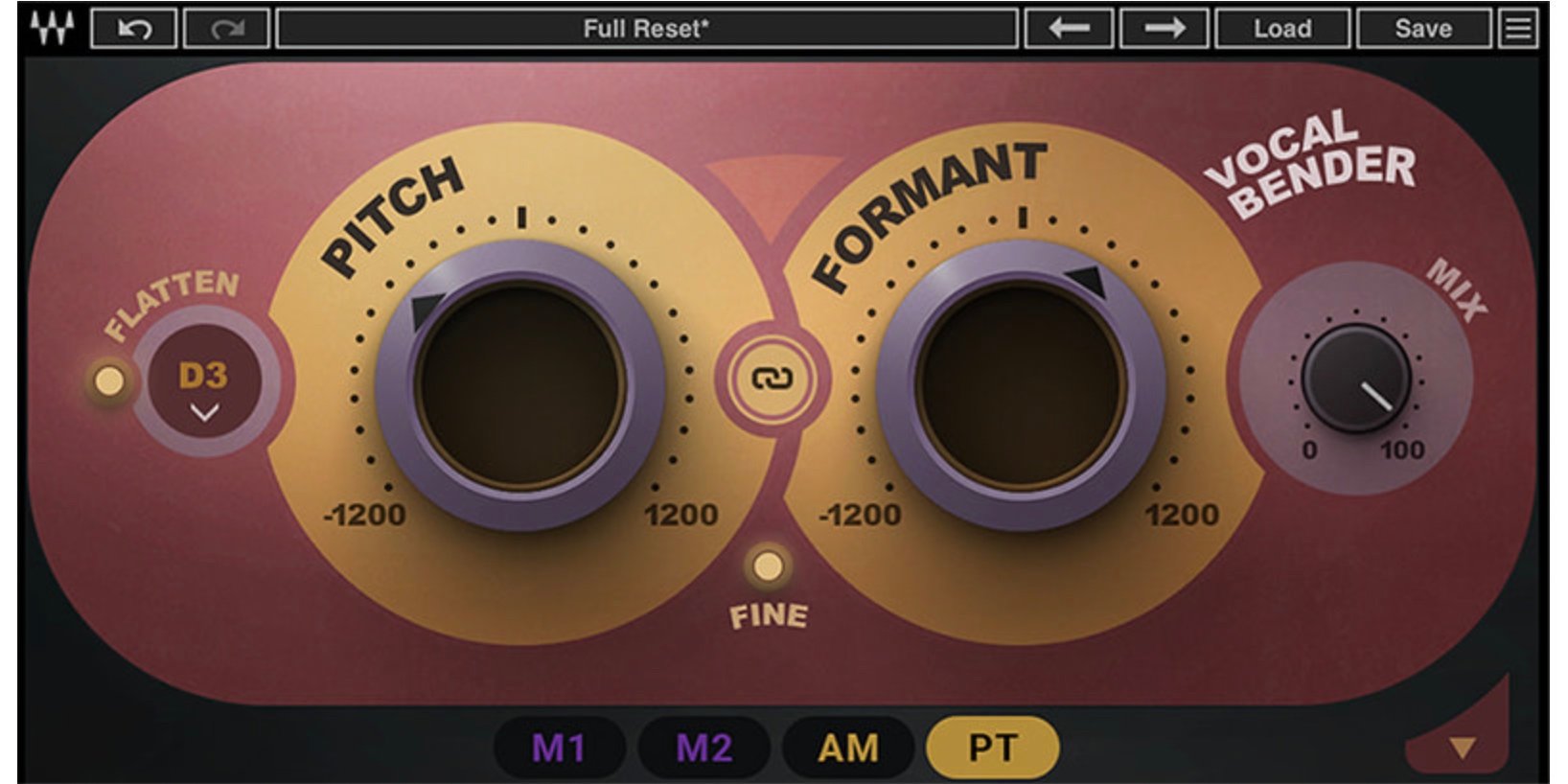Open the D3 flatten note dropdown
This screenshot has width=1568, height=784.
204,388
